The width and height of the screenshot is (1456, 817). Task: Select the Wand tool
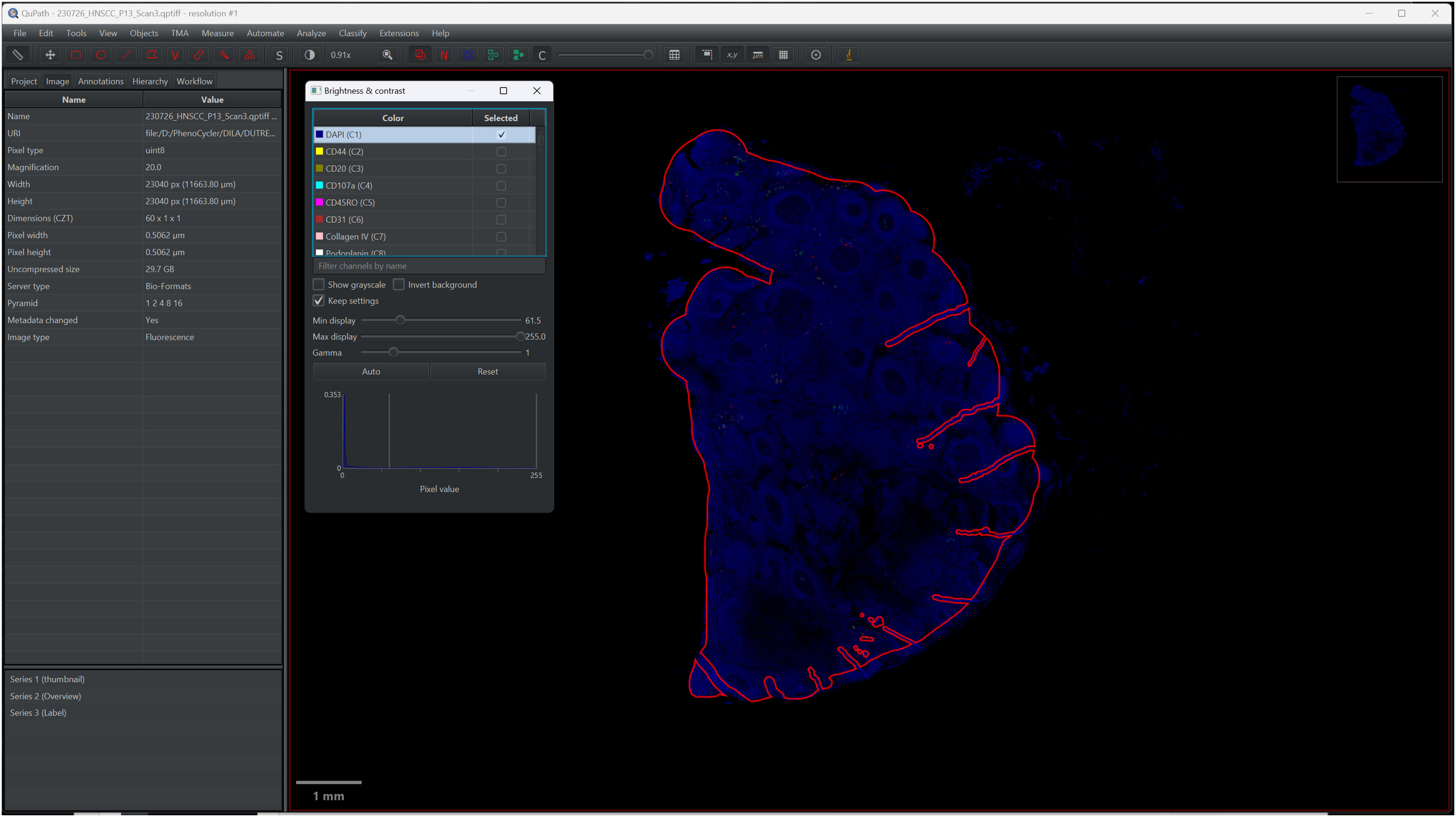click(x=224, y=55)
